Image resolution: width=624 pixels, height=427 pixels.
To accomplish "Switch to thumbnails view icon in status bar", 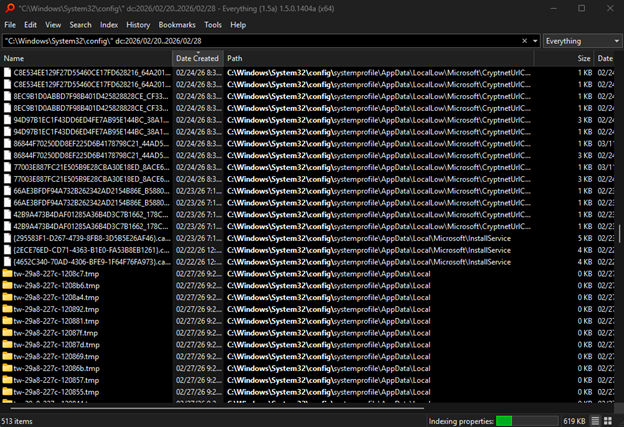I will click(610, 420).
